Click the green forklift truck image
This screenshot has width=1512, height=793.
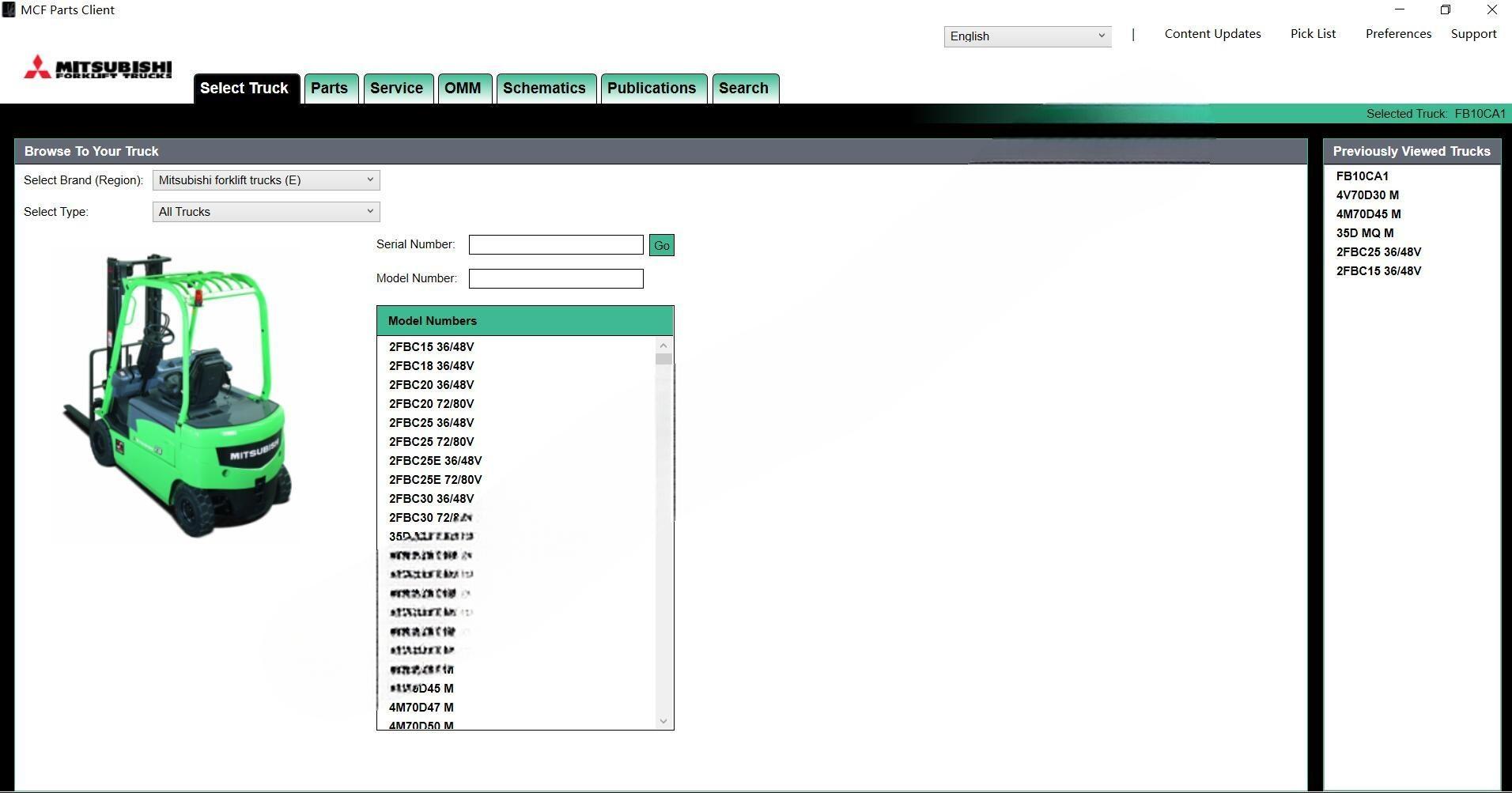pyautogui.click(x=178, y=395)
